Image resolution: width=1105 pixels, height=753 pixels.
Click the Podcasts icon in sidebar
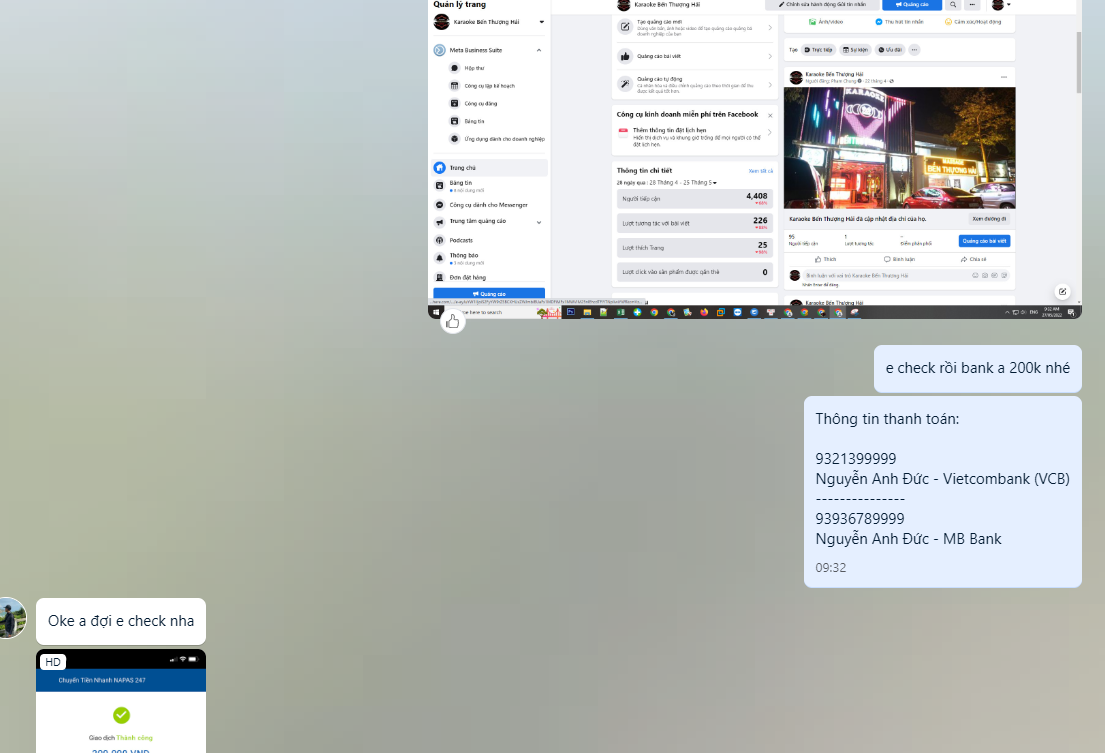(440, 240)
